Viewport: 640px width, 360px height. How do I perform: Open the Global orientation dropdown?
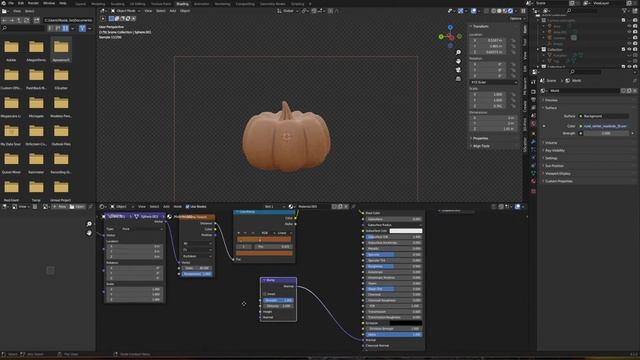pos(288,11)
